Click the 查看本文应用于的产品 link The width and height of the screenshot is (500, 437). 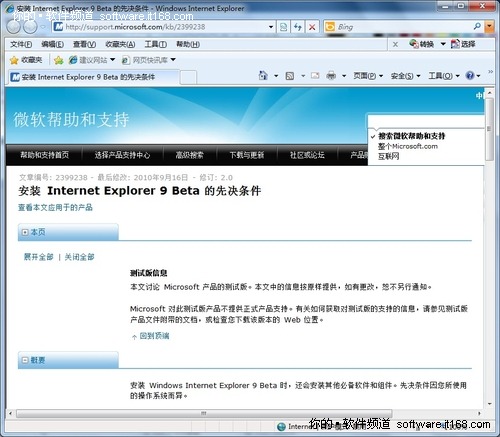55,207
